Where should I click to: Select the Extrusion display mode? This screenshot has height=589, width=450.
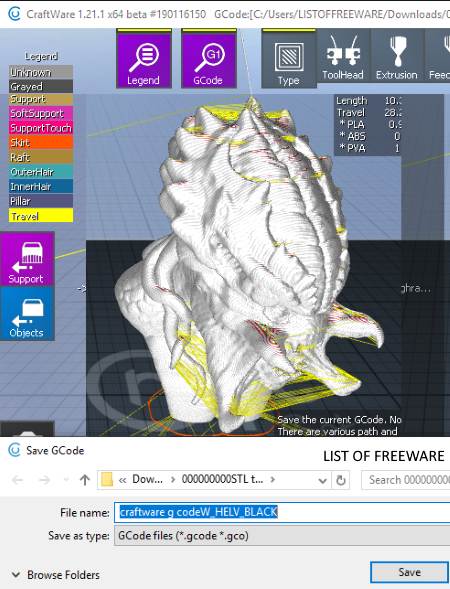point(397,56)
